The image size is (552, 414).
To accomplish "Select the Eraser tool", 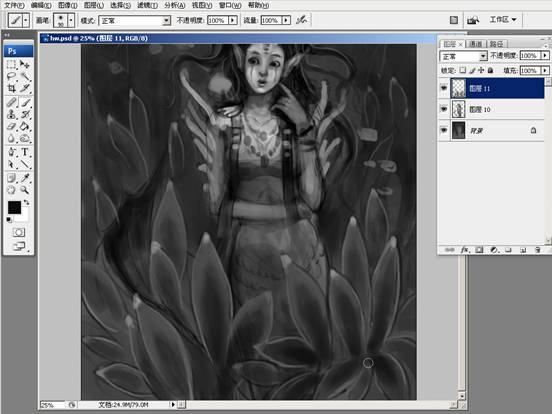I will tap(11, 126).
